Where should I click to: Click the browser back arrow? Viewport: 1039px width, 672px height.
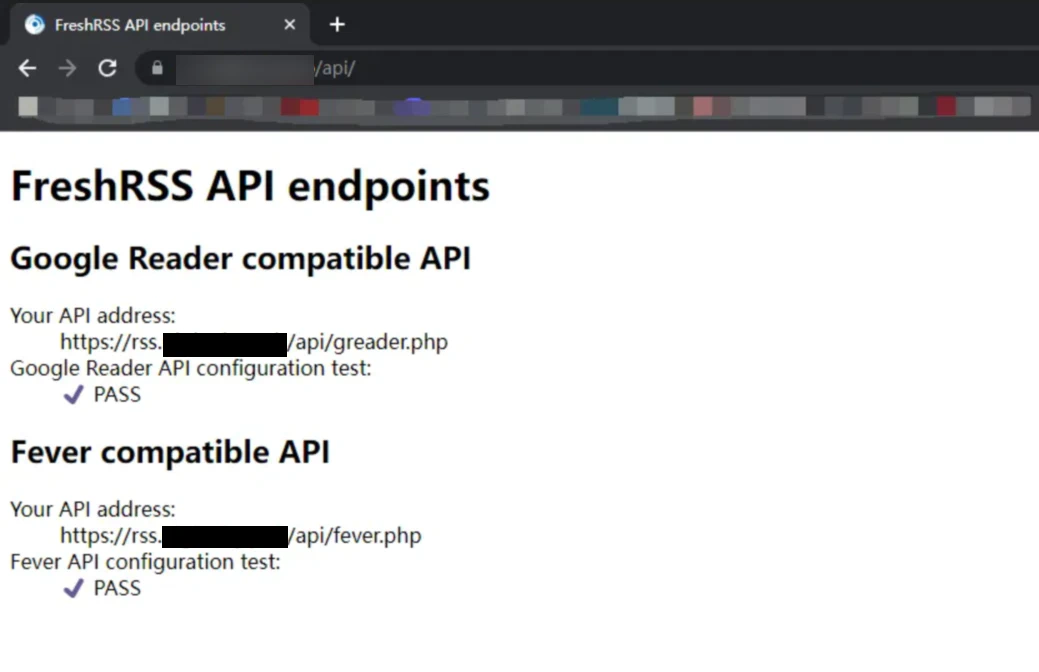tap(26, 68)
